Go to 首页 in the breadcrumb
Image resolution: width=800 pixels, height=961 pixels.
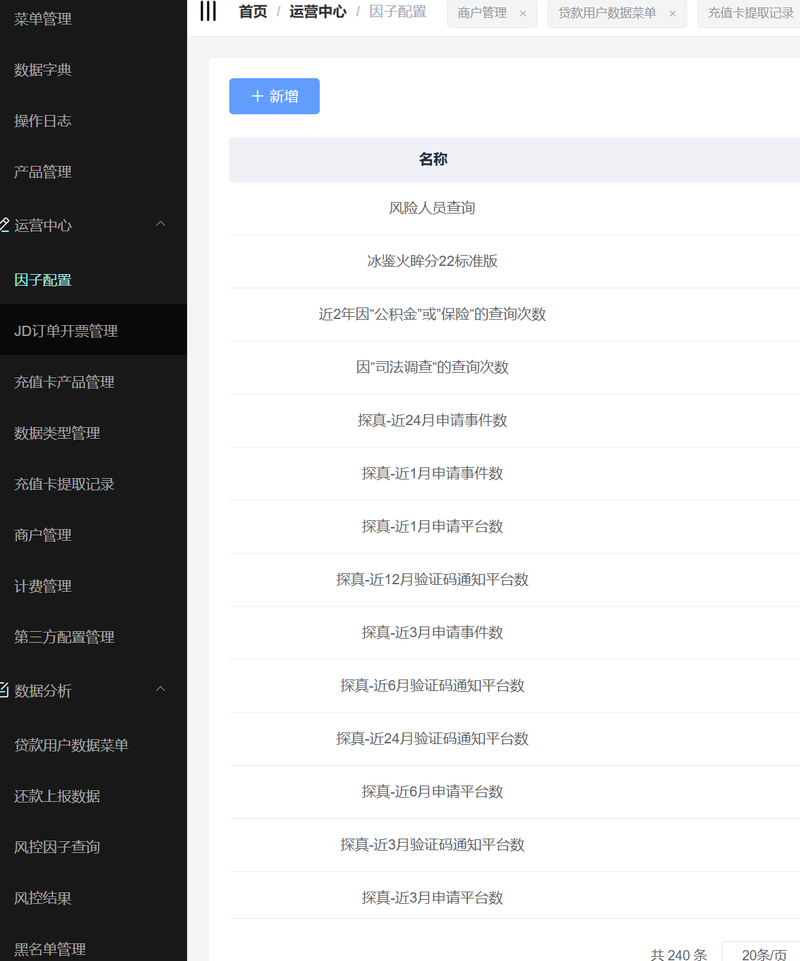253,12
